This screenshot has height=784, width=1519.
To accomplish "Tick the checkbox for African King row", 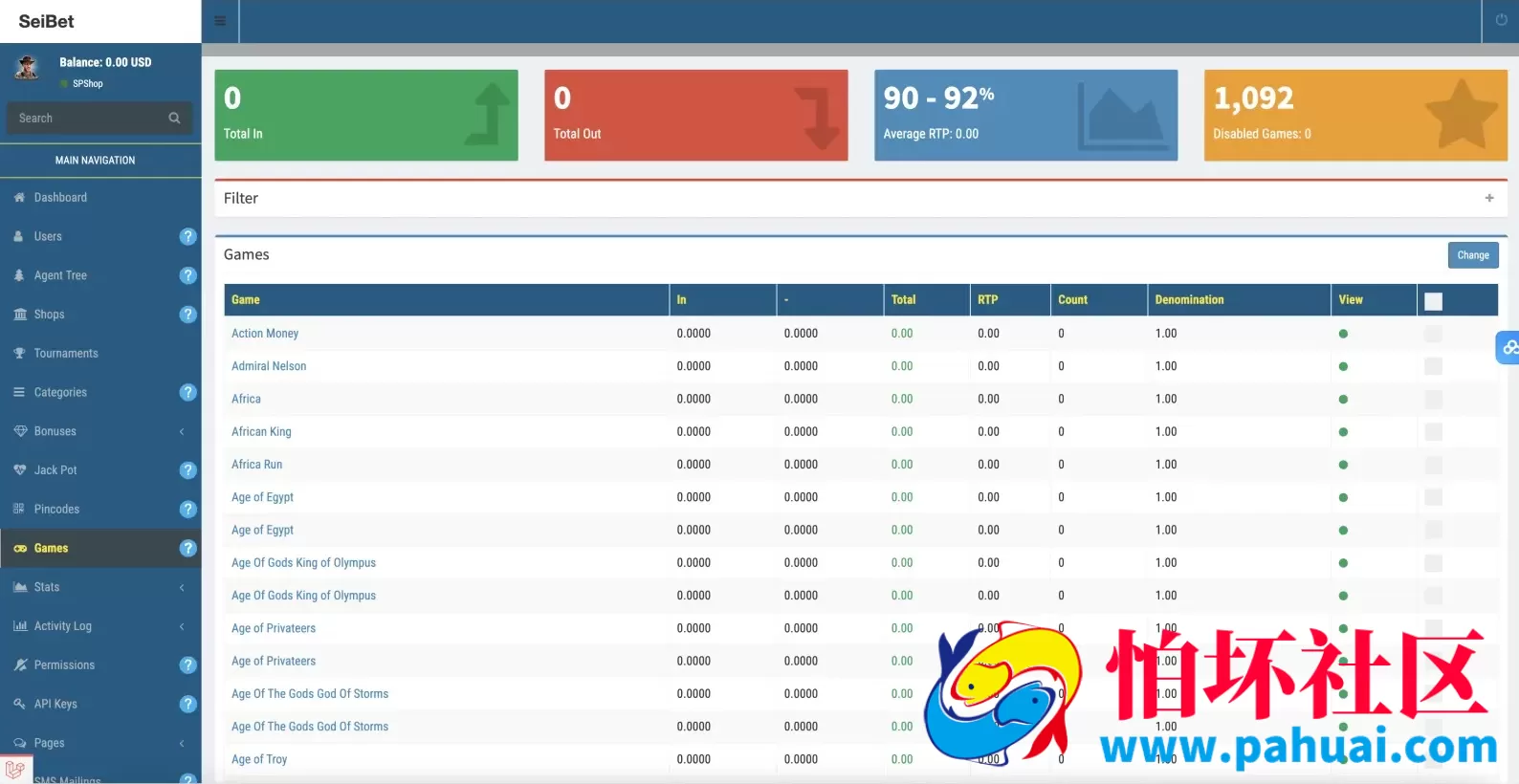I will tap(1433, 432).
